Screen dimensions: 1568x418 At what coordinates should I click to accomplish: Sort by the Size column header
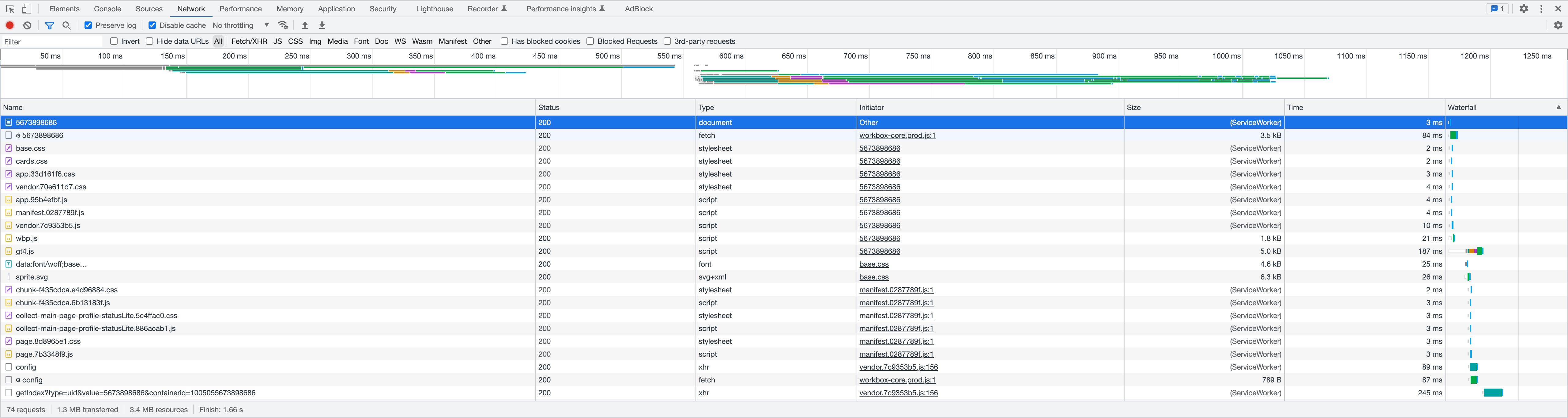(x=1204, y=107)
